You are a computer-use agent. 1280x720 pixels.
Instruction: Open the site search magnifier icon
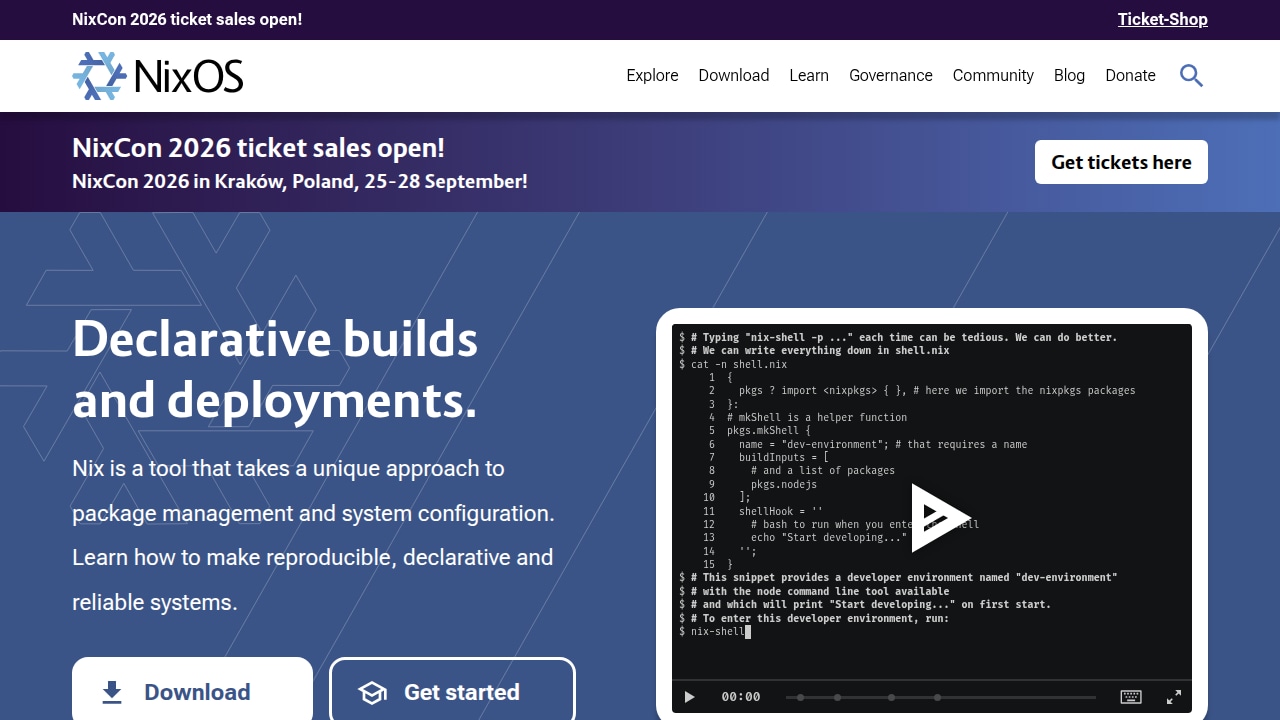point(1191,75)
